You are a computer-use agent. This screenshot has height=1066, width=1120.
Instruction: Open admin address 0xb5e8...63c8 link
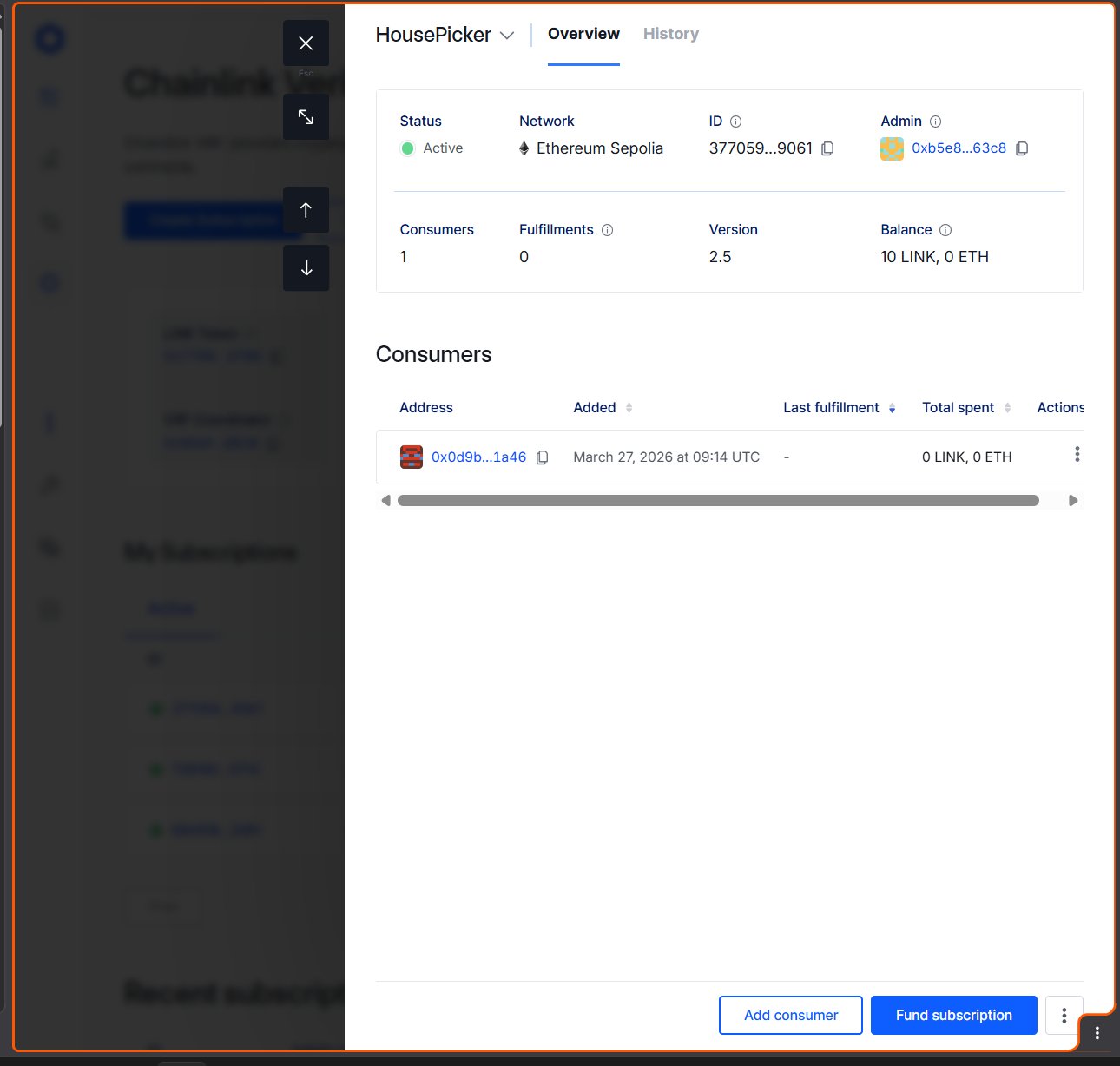click(x=959, y=148)
